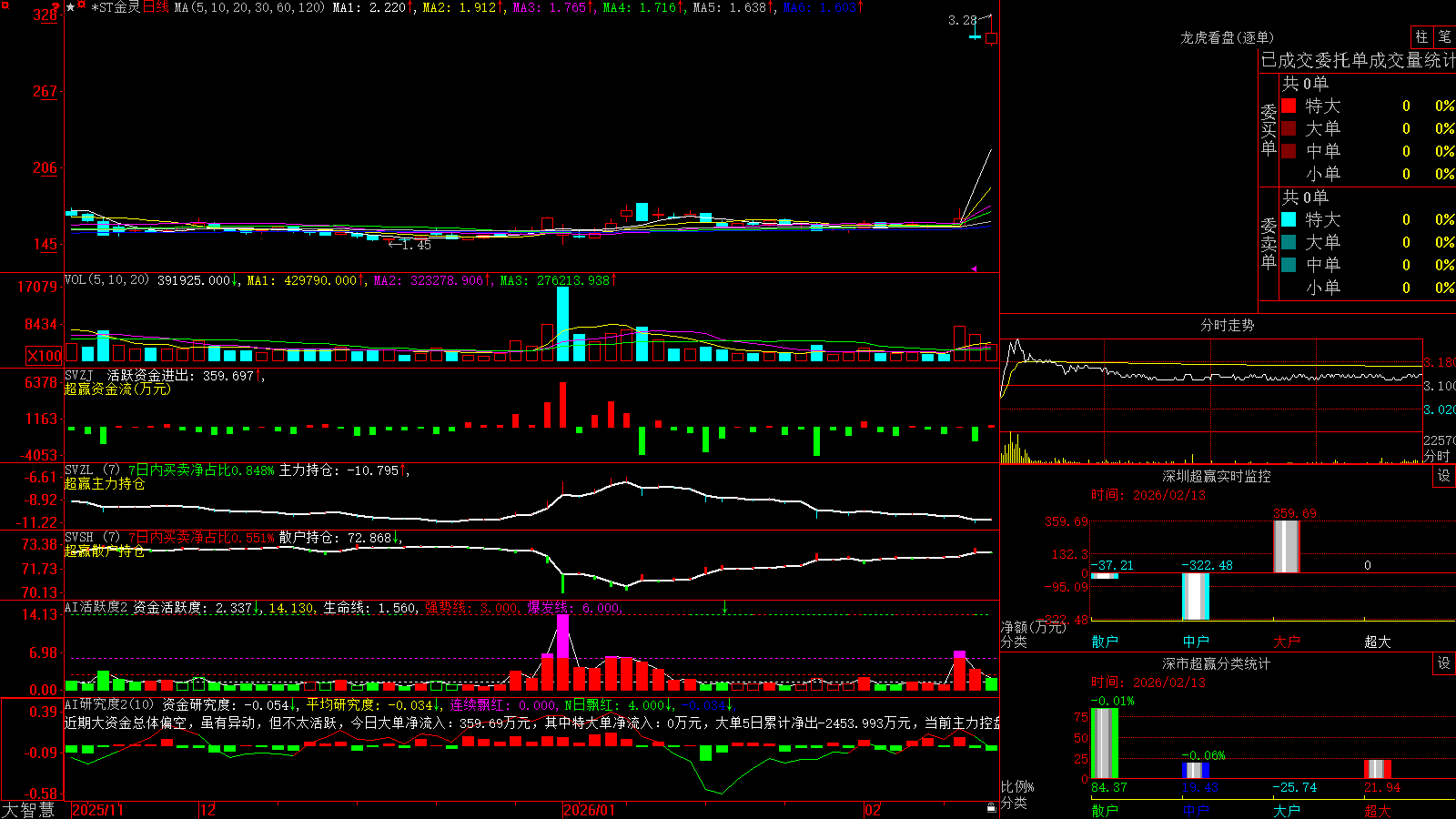This screenshot has height=819, width=1456.
Task: Open MA(5,10,20,30,60,120) parameter settings
Action: tap(248, 7)
